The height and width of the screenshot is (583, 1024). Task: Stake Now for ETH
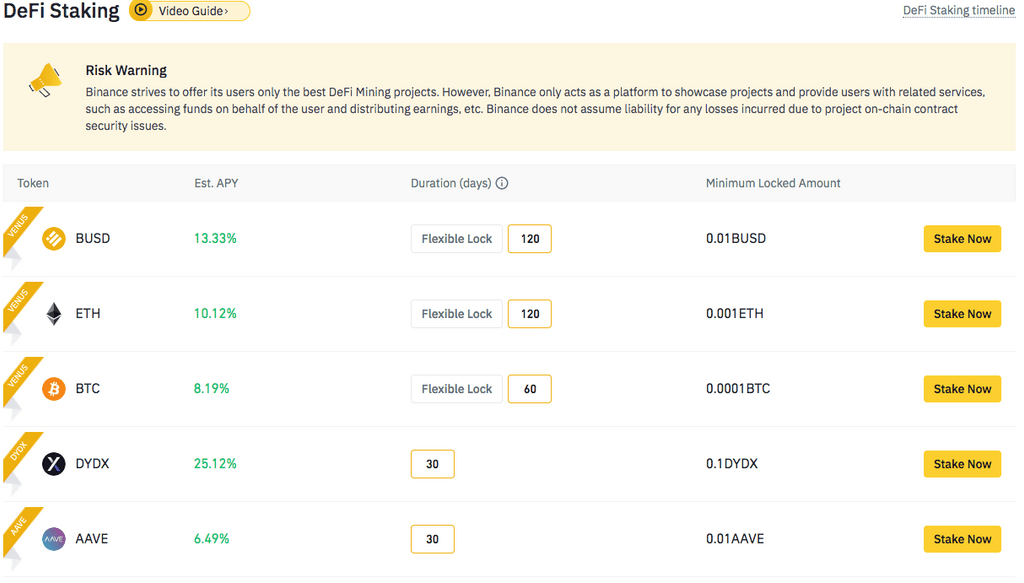(962, 314)
